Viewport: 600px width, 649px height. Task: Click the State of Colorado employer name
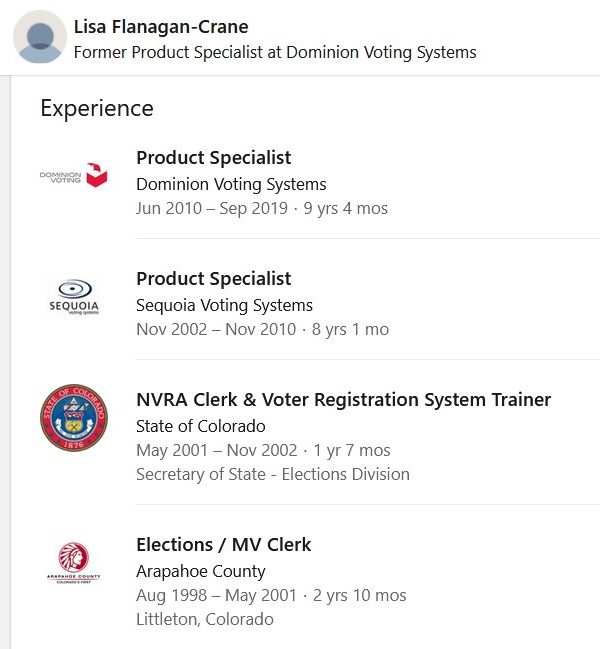(201, 426)
